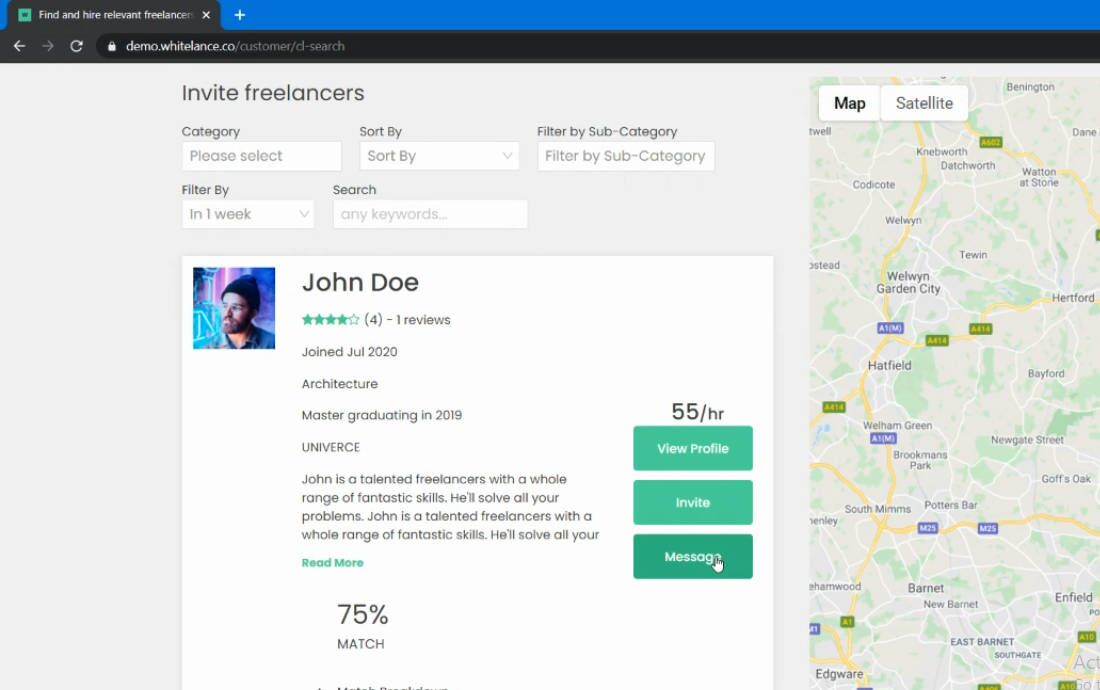Click Potters Bar label on the map

pyautogui.click(x=951, y=505)
